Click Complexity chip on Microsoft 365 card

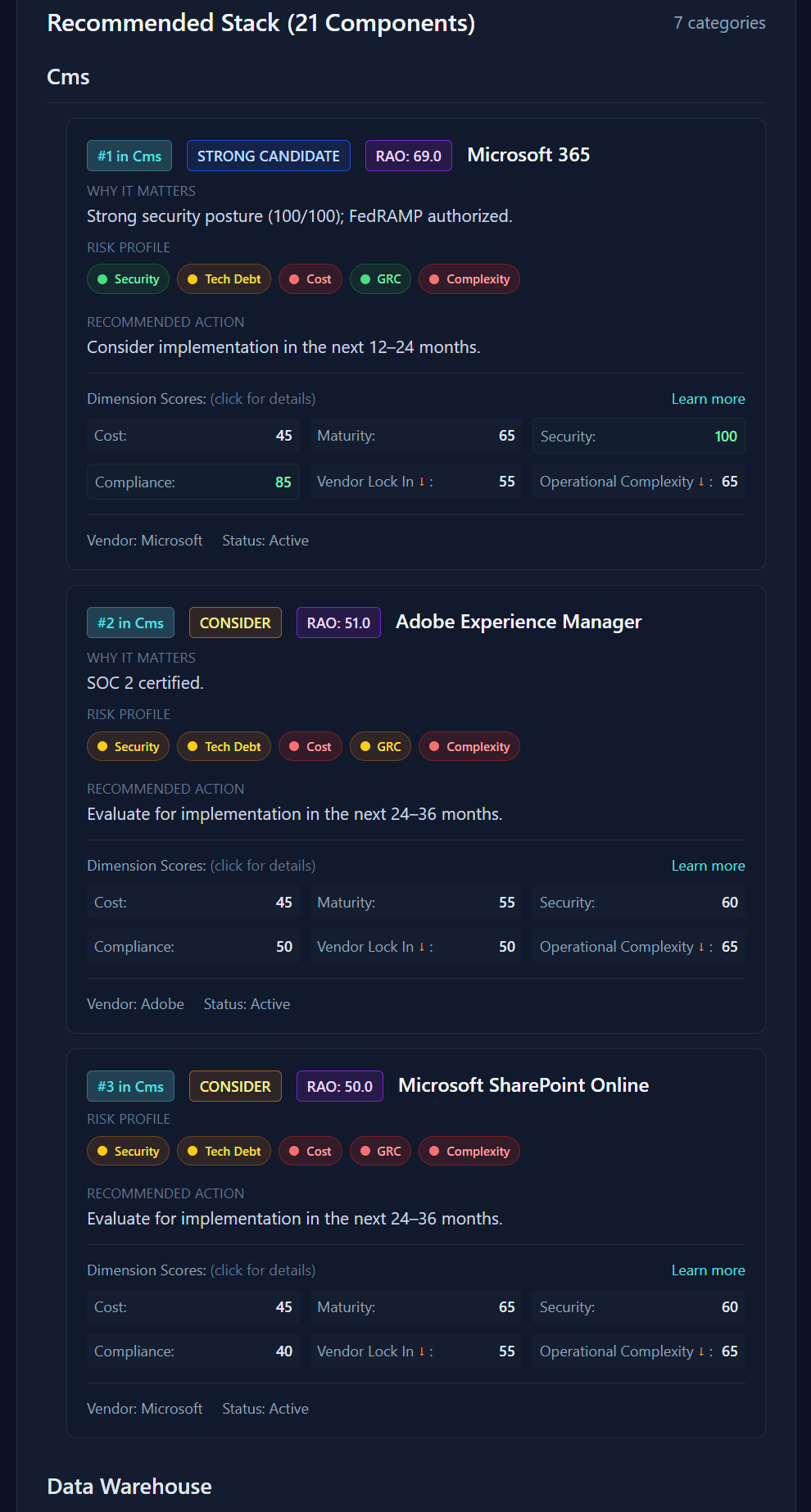pos(469,279)
